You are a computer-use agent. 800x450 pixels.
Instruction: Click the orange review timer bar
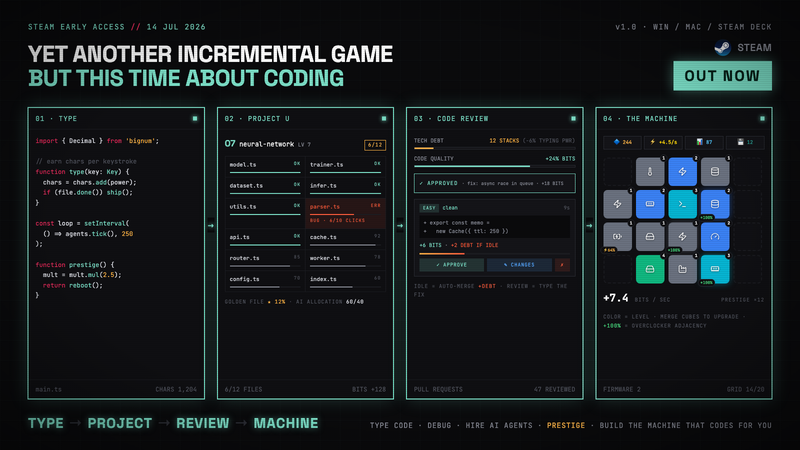494,254
